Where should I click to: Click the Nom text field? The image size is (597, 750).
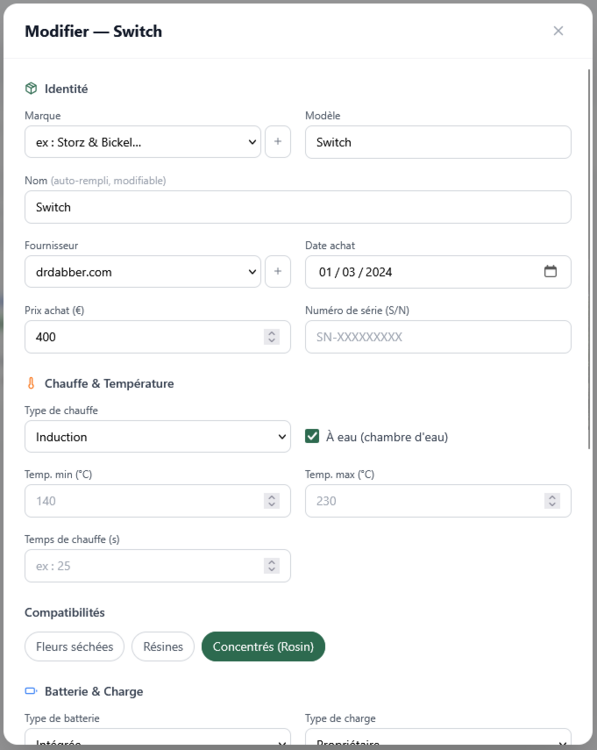298,207
